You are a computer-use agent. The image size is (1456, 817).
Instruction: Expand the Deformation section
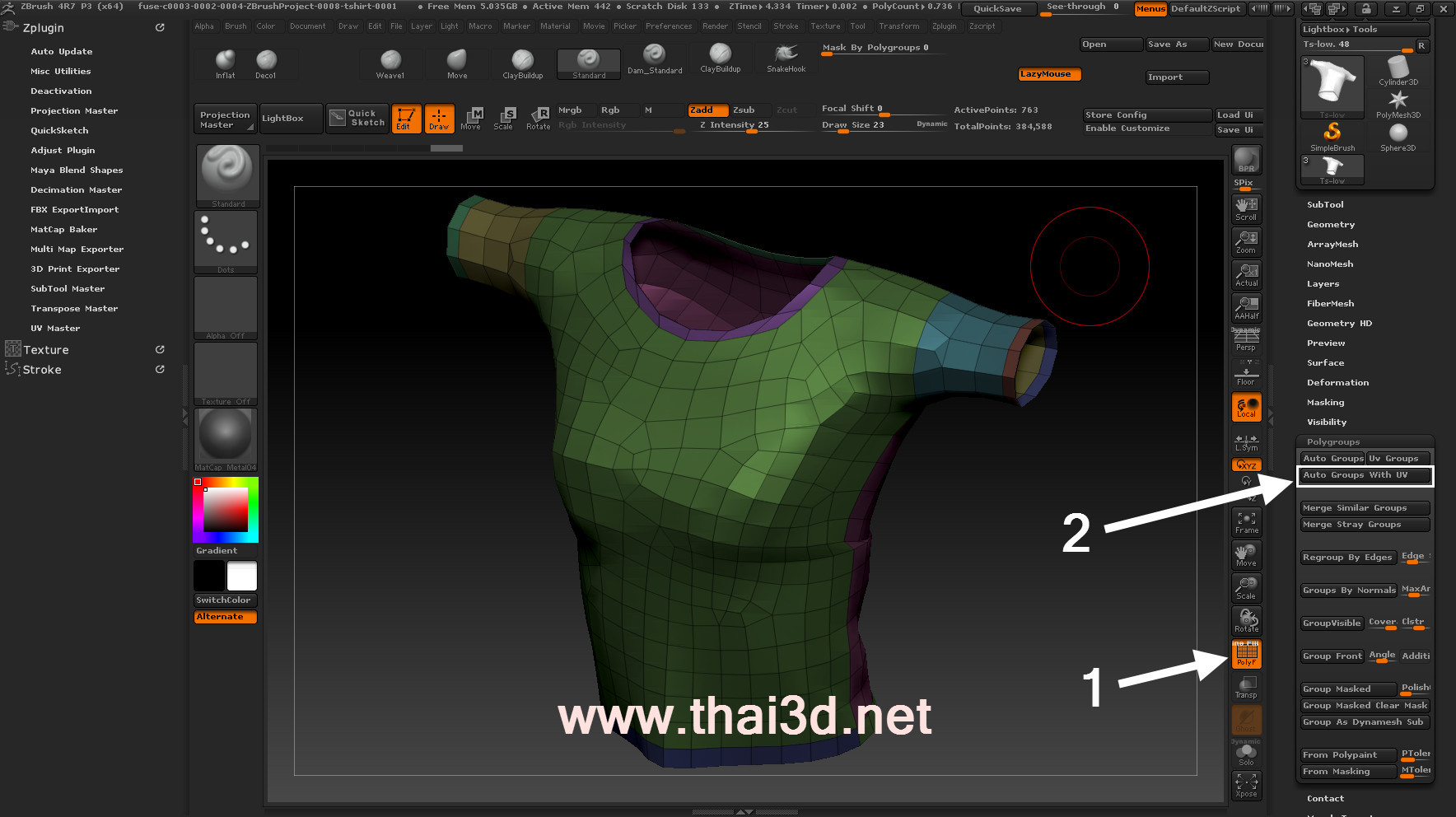pos(1337,382)
